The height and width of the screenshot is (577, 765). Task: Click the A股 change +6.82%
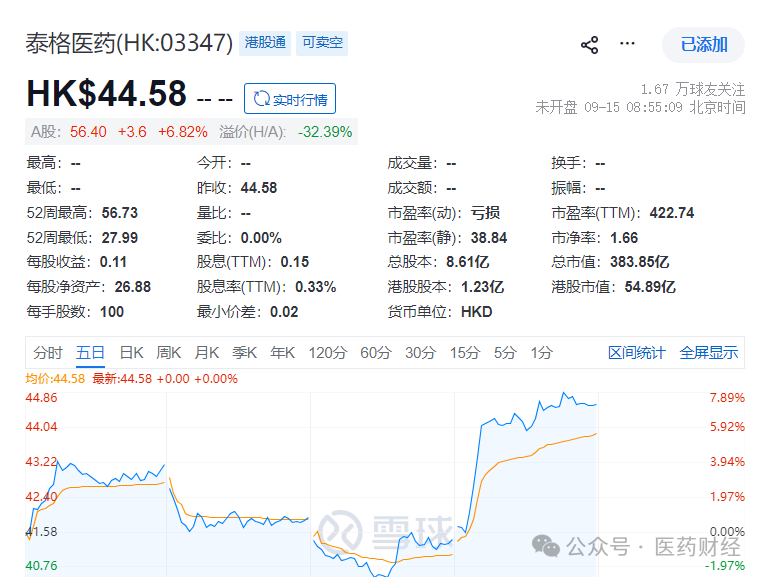point(182,132)
